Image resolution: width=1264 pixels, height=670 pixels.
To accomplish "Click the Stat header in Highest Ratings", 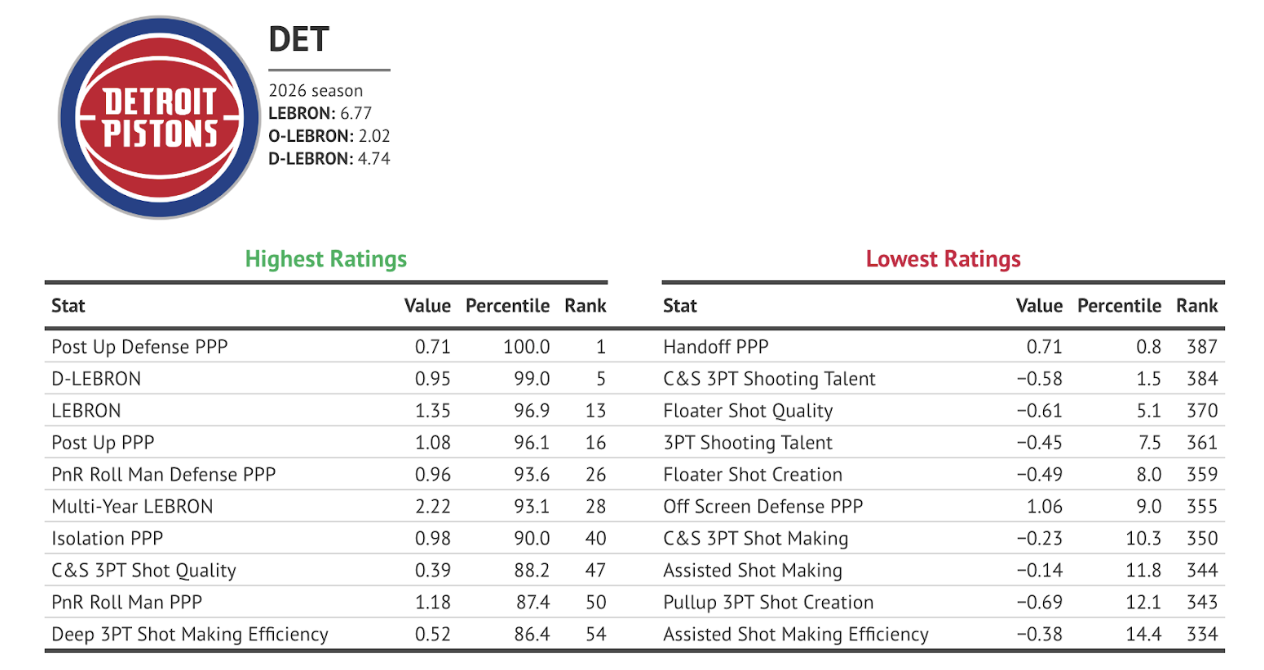I will [x=69, y=306].
